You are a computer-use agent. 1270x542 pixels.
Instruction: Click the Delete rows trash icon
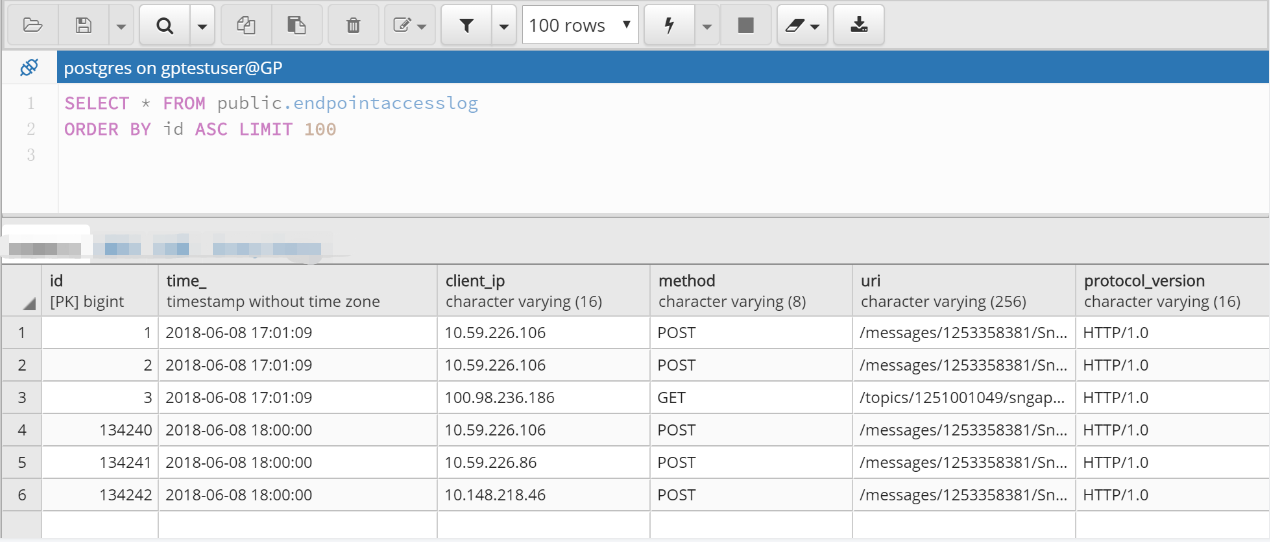tap(353, 25)
